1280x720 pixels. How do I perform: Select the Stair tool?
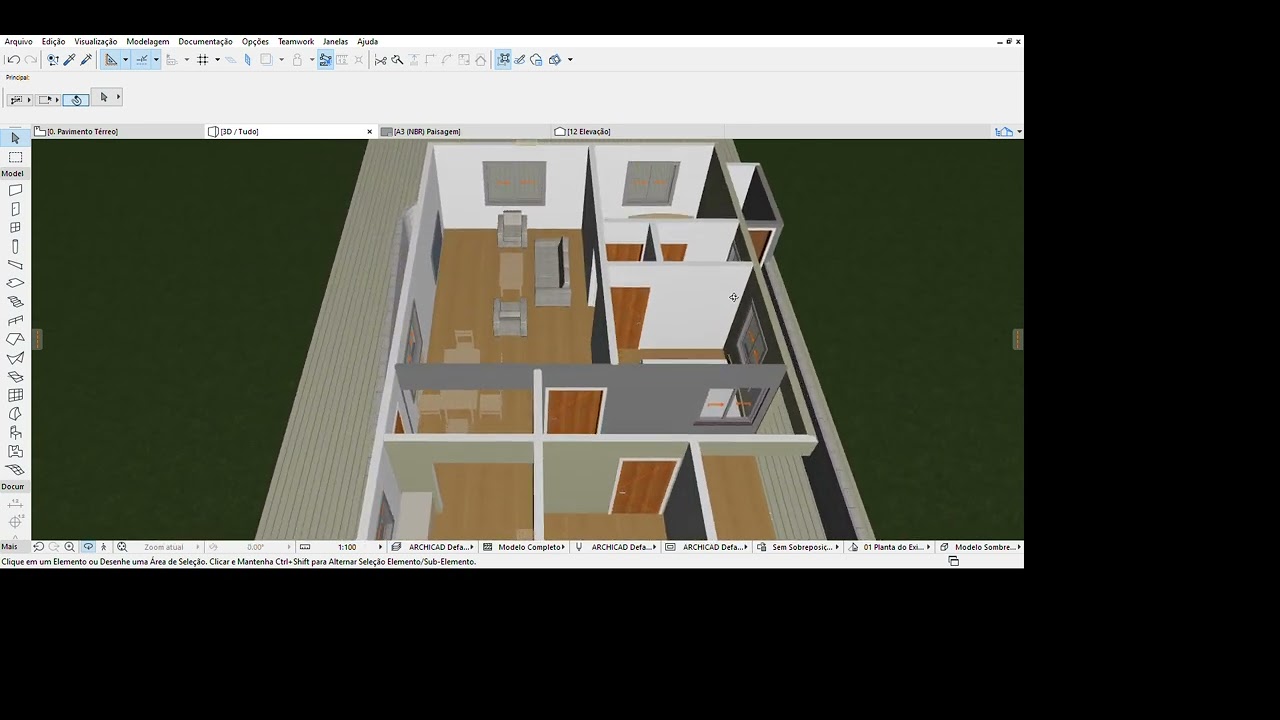(x=15, y=302)
